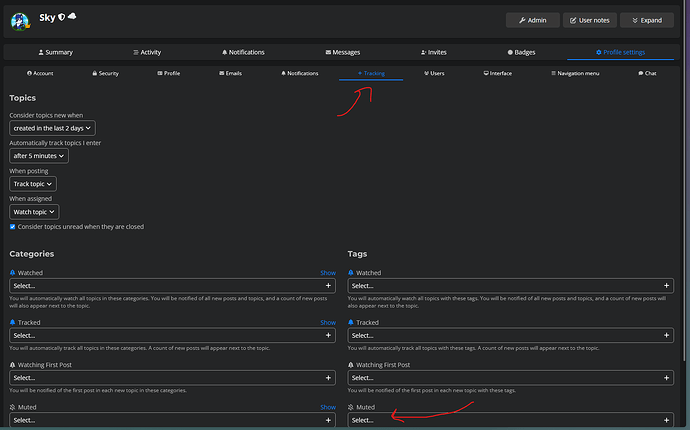Click plus icon in Muted tags field
Screen dimensions: 690x430
tap(666, 420)
